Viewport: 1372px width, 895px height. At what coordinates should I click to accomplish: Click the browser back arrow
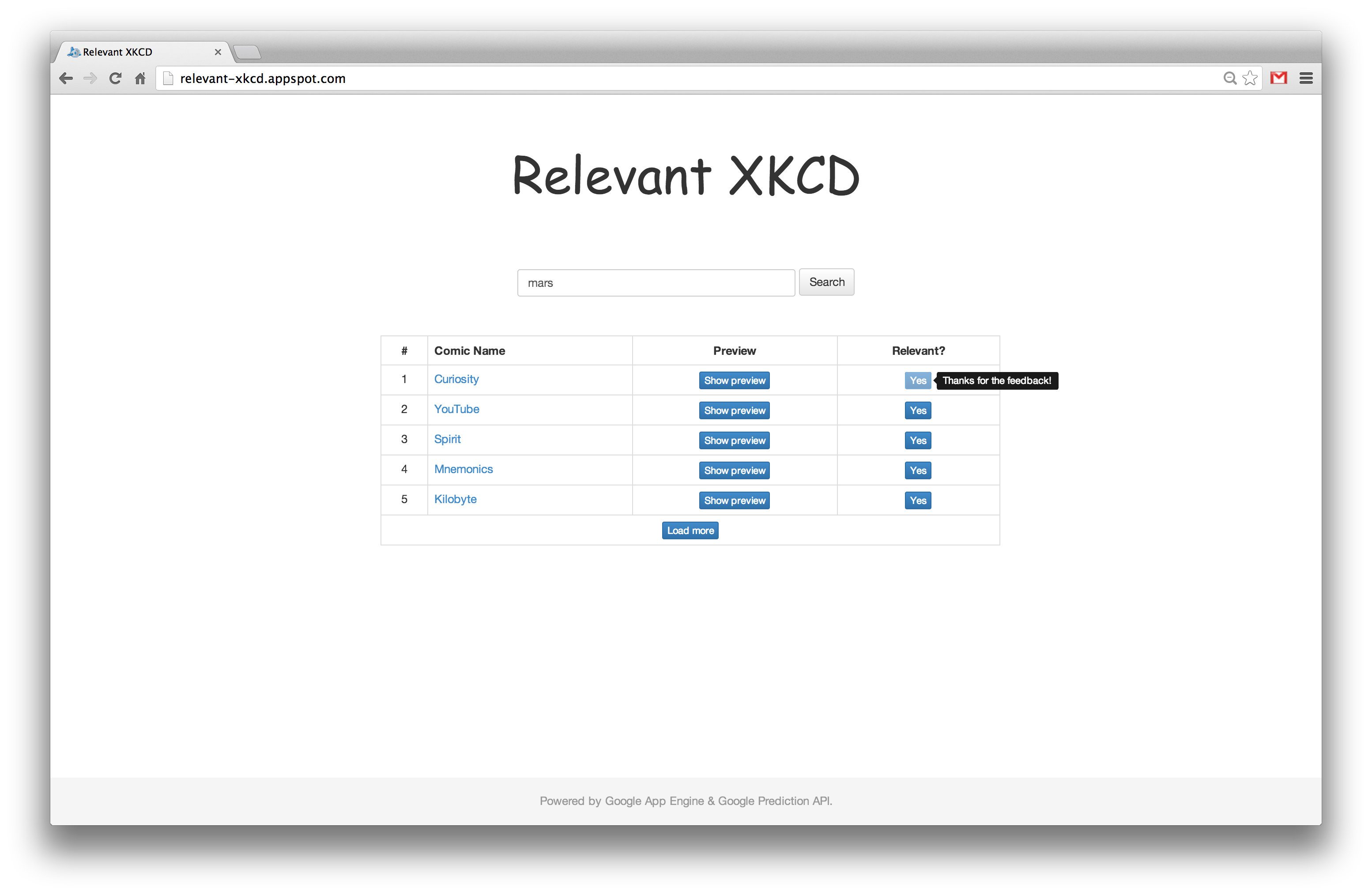tap(66, 79)
